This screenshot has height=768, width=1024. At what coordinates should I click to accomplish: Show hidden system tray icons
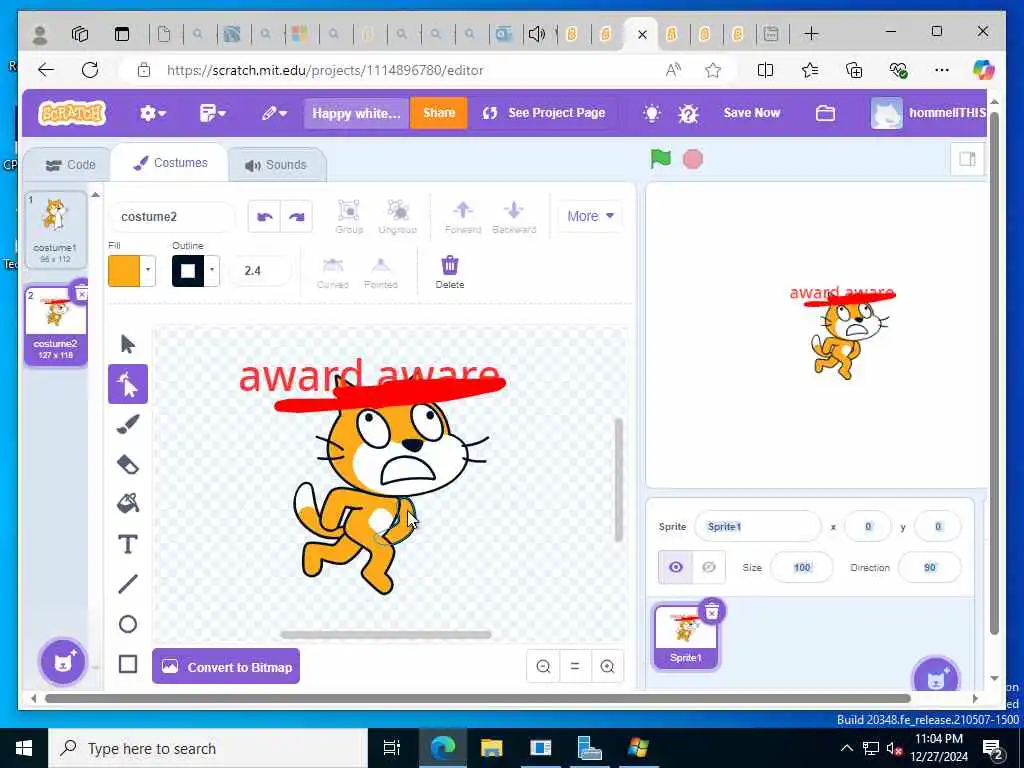pos(846,748)
